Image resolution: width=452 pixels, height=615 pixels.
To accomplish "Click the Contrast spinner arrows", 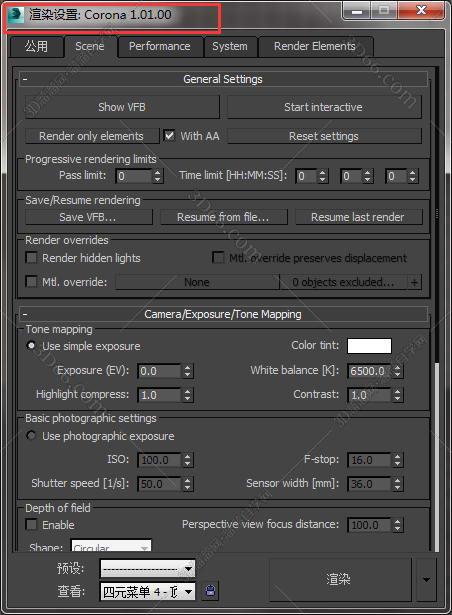I will [397, 395].
